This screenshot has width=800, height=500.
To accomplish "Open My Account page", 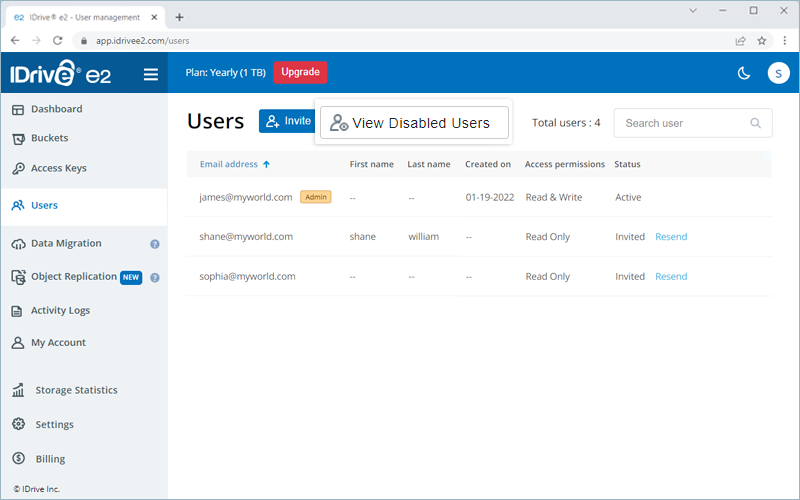I will point(58,343).
